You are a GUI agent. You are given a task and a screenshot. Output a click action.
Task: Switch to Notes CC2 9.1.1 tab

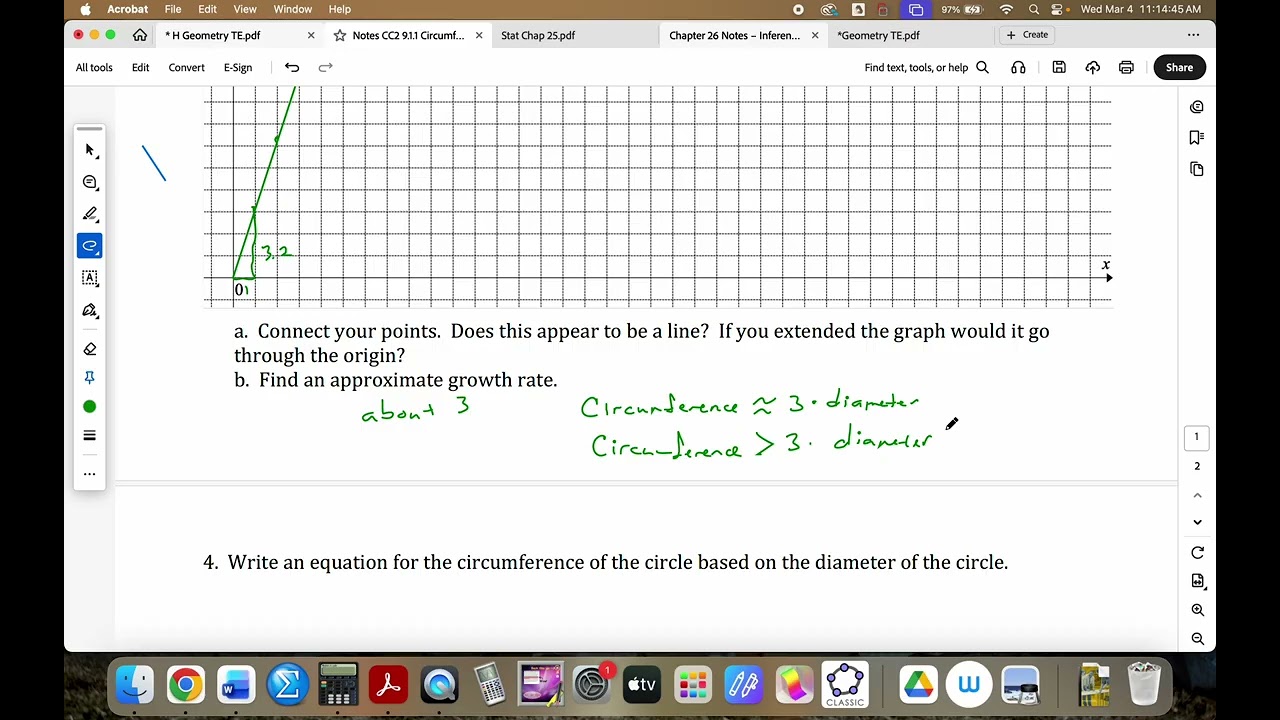click(408, 35)
